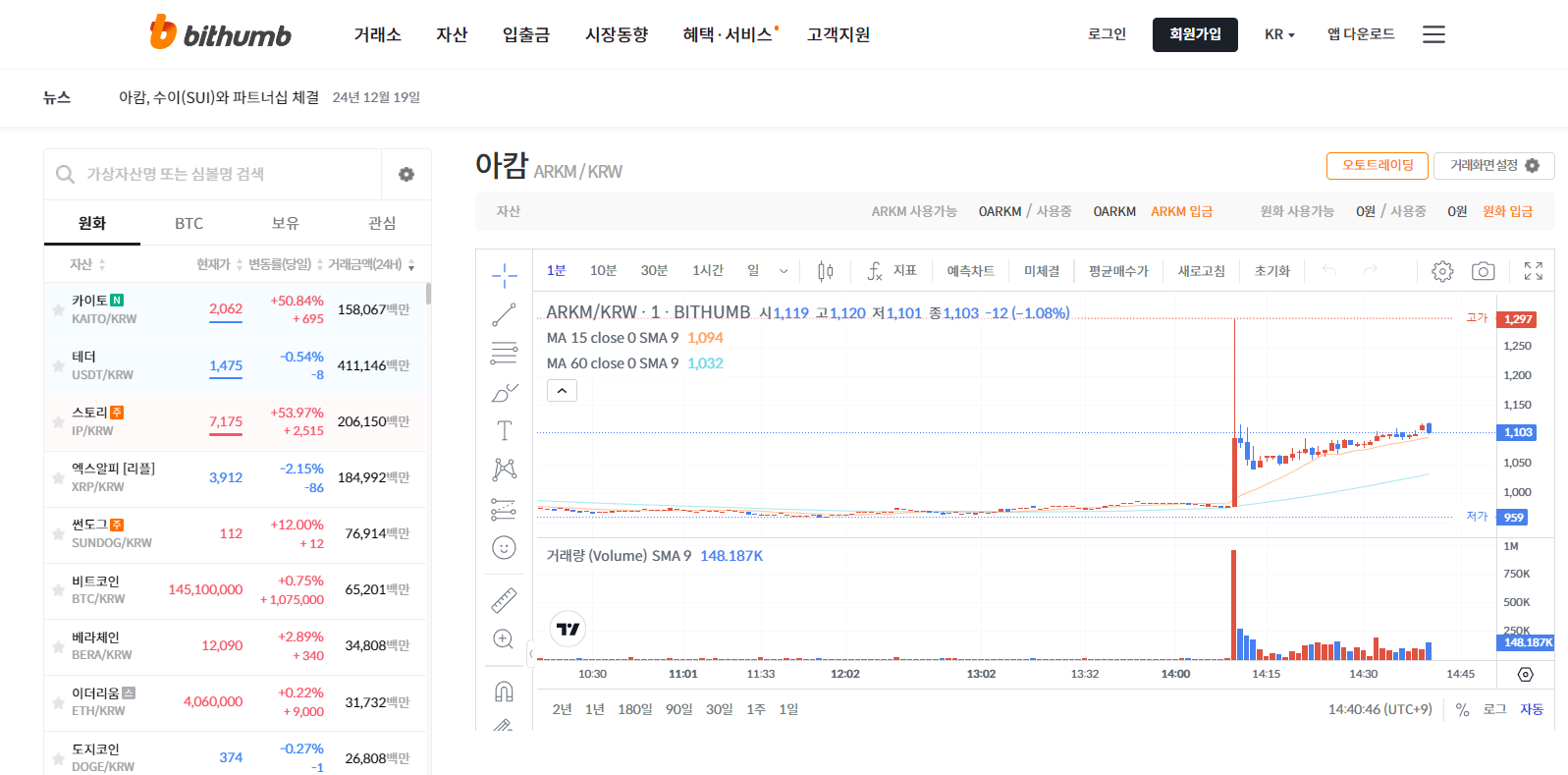Select the ruler measure tool
Screen dimensions: 1568x775
pos(504,599)
